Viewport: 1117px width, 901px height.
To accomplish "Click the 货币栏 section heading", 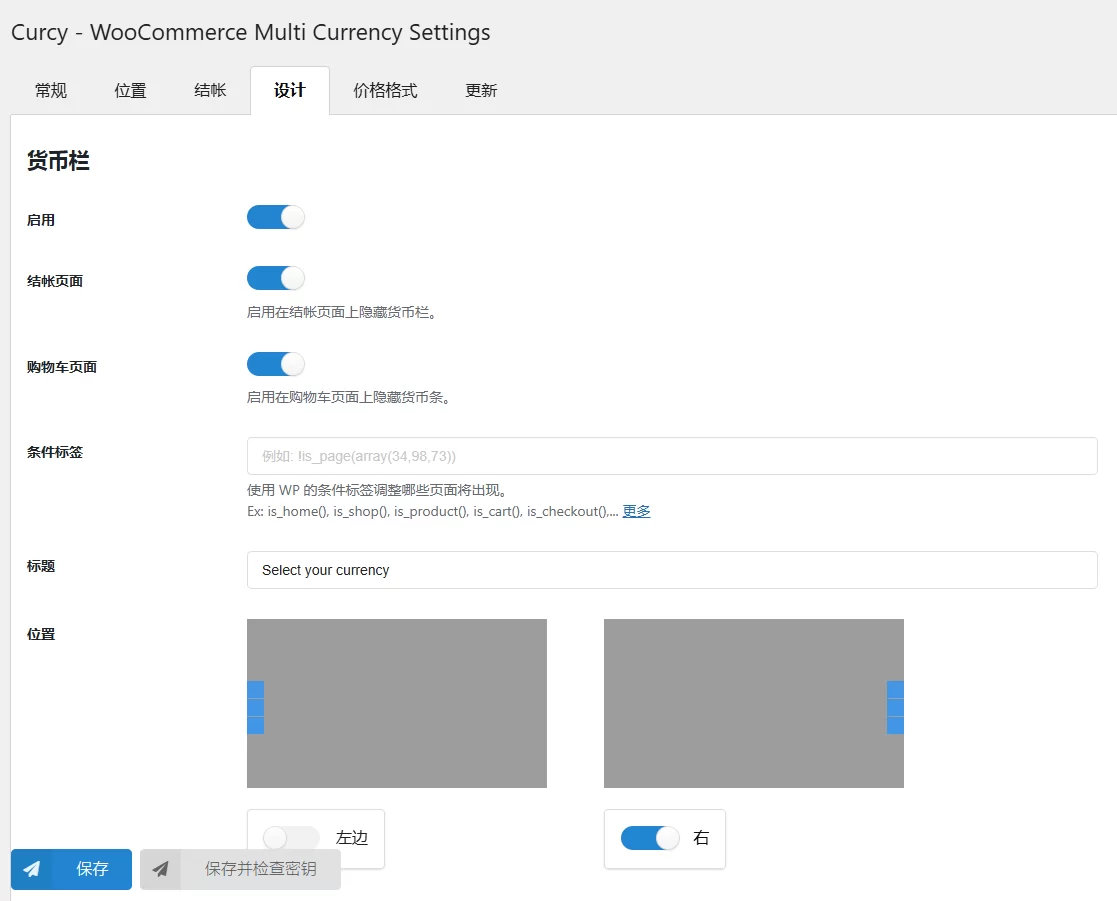I will 58,160.
